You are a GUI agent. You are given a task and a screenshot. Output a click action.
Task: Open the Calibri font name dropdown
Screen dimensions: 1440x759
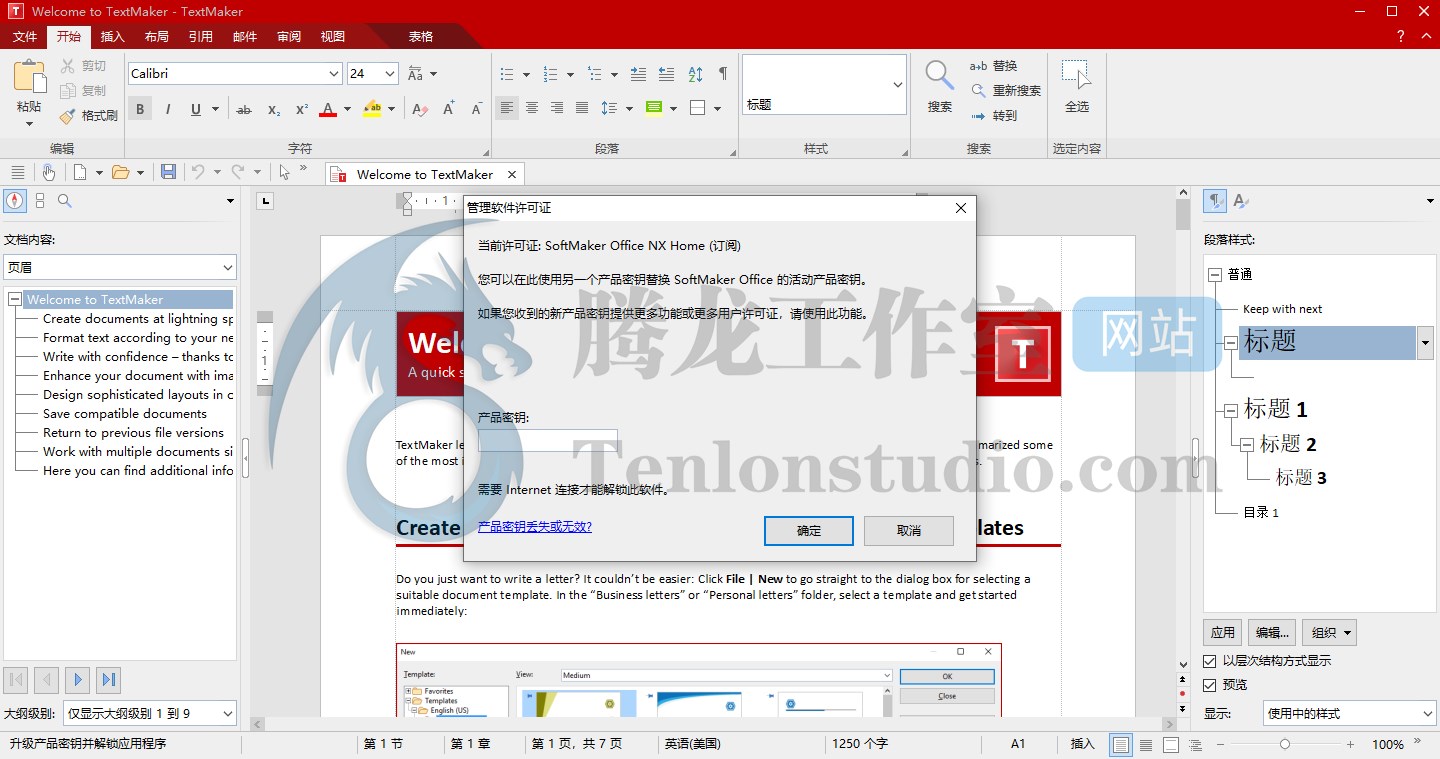pos(334,74)
